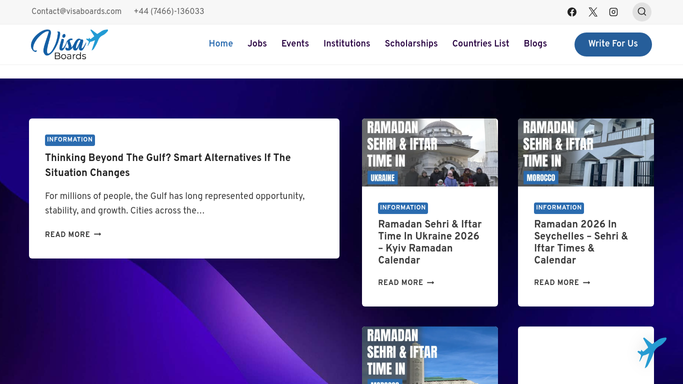
Task: Open the Facebook social icon
Action: coord(572,12)
